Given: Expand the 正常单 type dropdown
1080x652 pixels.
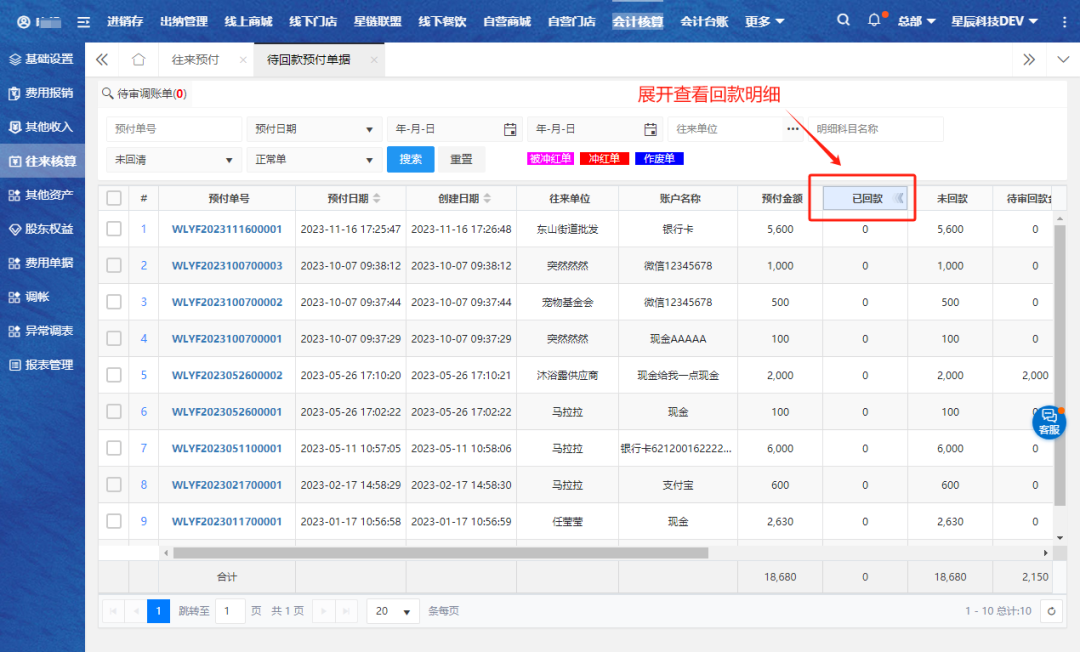Looking at the screenshot, I should tap(314, 159).
